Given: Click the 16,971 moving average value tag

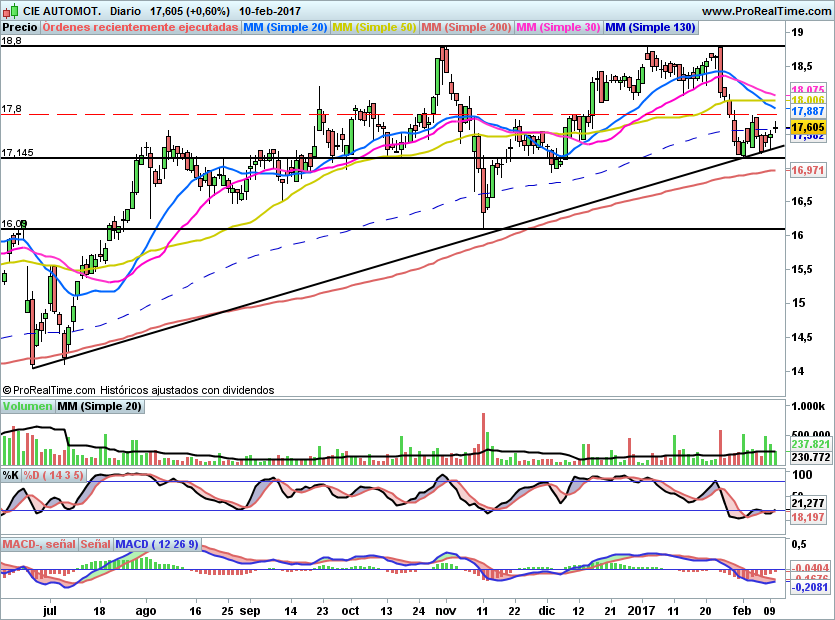Looking at the screenshot, I should (808, 170).
